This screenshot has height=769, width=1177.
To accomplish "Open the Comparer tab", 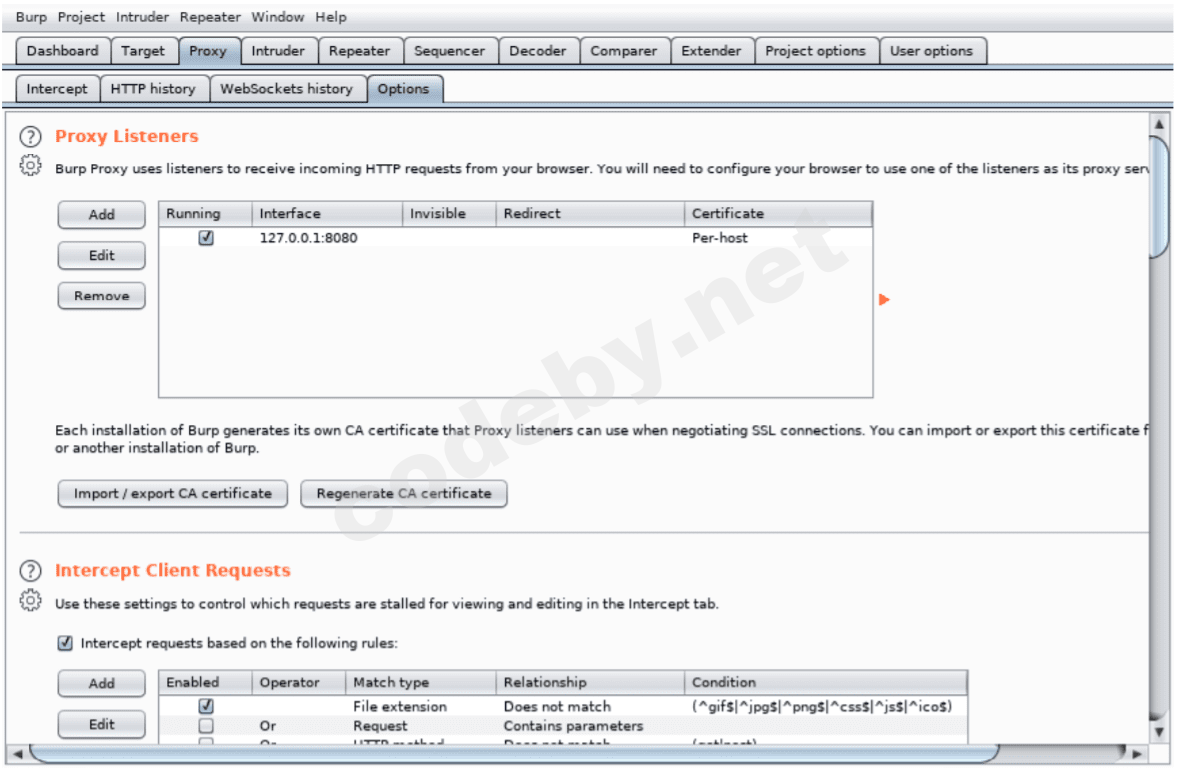I will (x=623, y=51).
